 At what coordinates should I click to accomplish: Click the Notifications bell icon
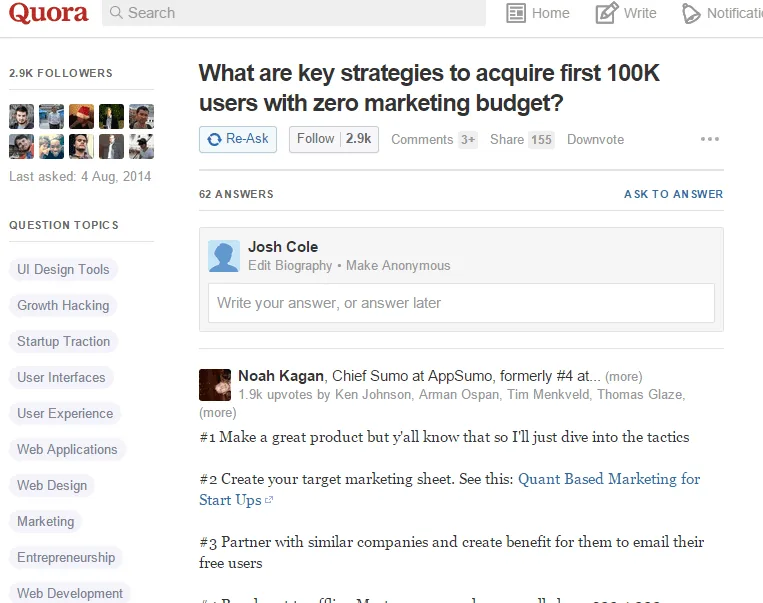[690, 13]
